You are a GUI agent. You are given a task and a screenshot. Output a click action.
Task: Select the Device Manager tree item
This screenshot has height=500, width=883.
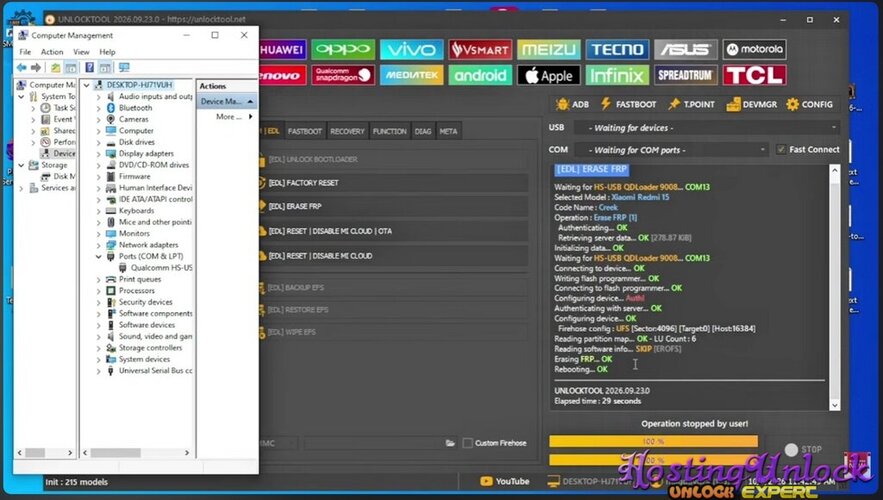tap(59, 154)
